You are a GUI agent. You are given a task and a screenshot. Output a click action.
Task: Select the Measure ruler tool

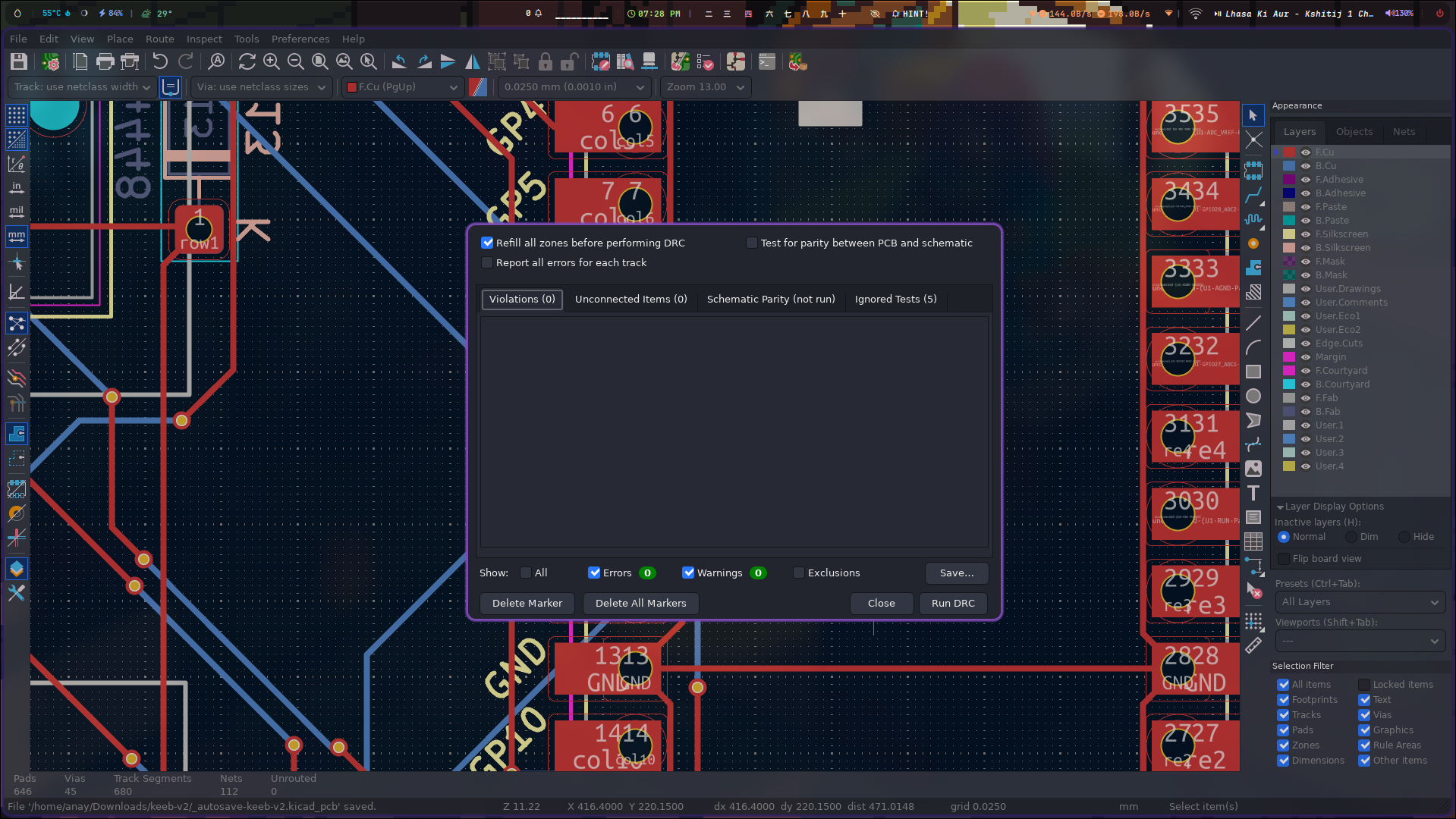[1253, 645]
